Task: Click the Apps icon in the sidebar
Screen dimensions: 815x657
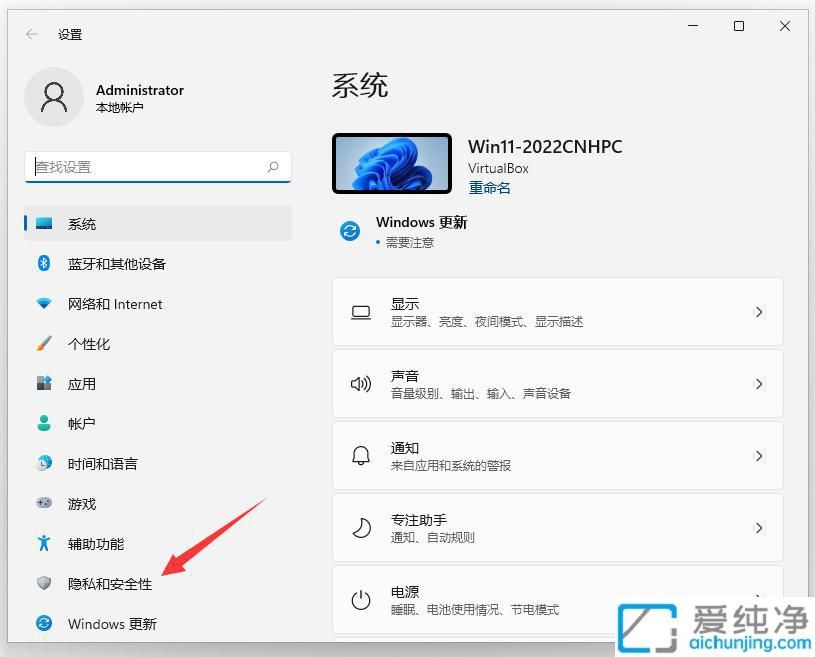Action: click(44, 384)
